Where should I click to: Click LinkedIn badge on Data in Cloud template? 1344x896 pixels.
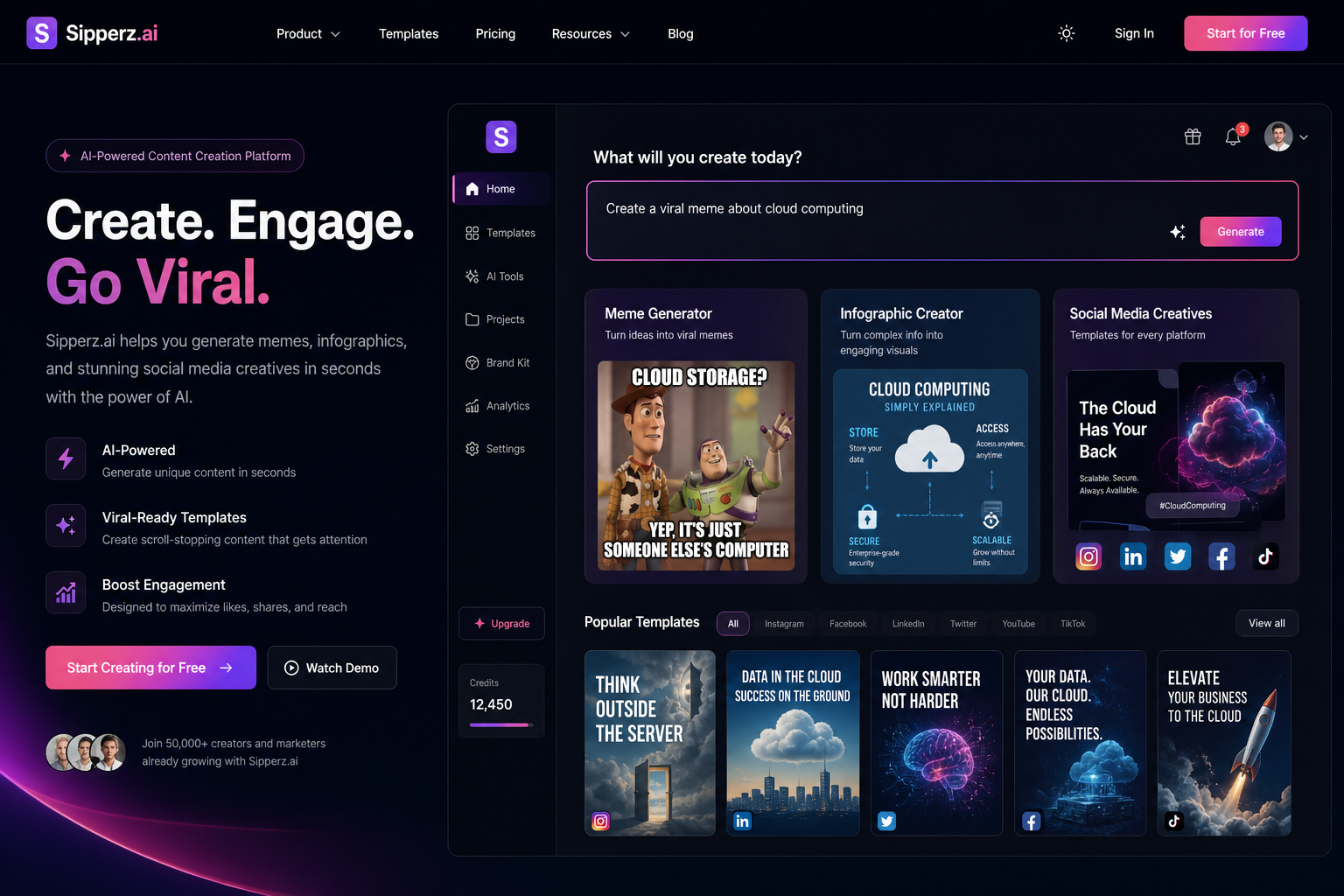pos(742,822)
